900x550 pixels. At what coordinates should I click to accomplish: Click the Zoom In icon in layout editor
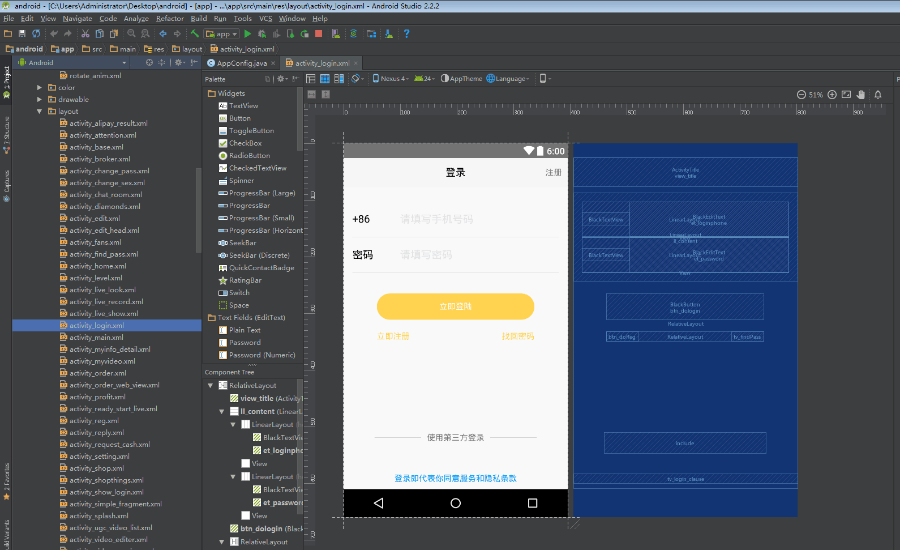[831, 95]
